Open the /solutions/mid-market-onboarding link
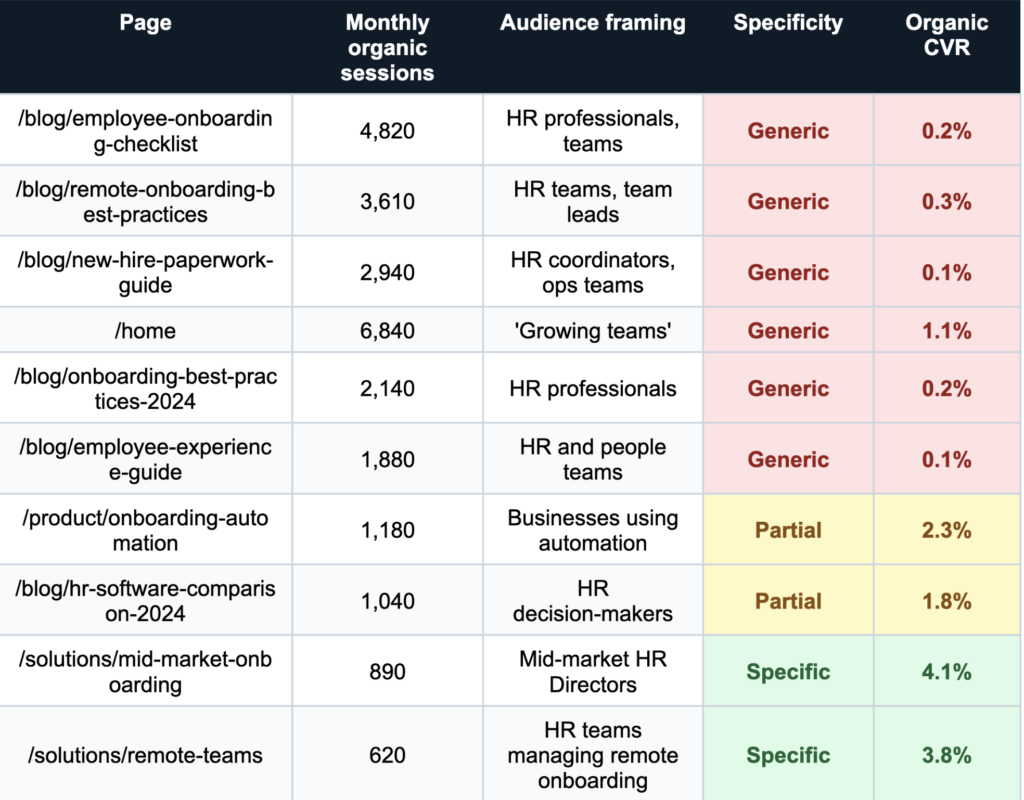Screen dimensions: 1024x800 146,672
